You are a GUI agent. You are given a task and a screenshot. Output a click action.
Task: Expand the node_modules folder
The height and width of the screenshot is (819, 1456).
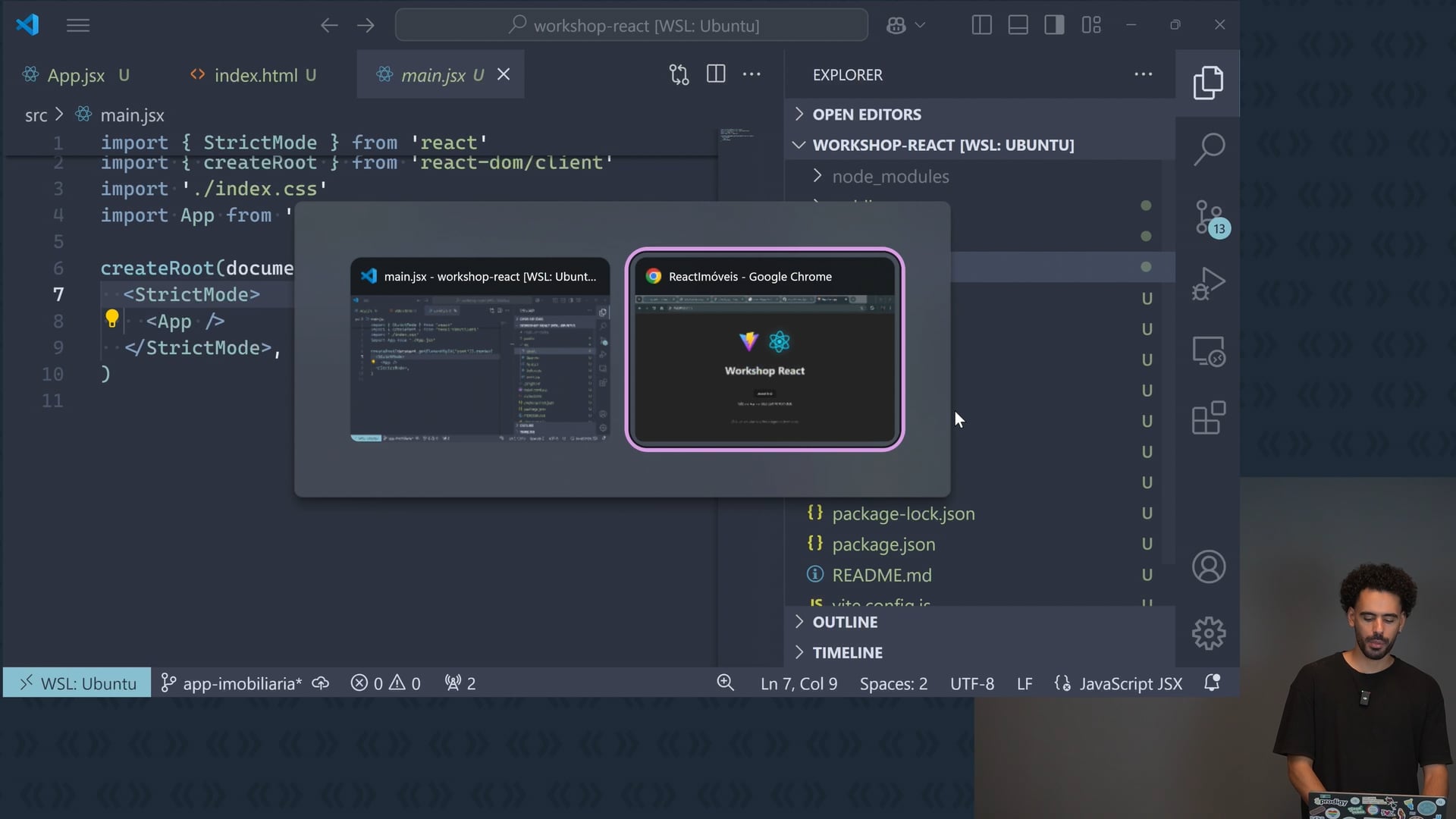coord(890,177)
